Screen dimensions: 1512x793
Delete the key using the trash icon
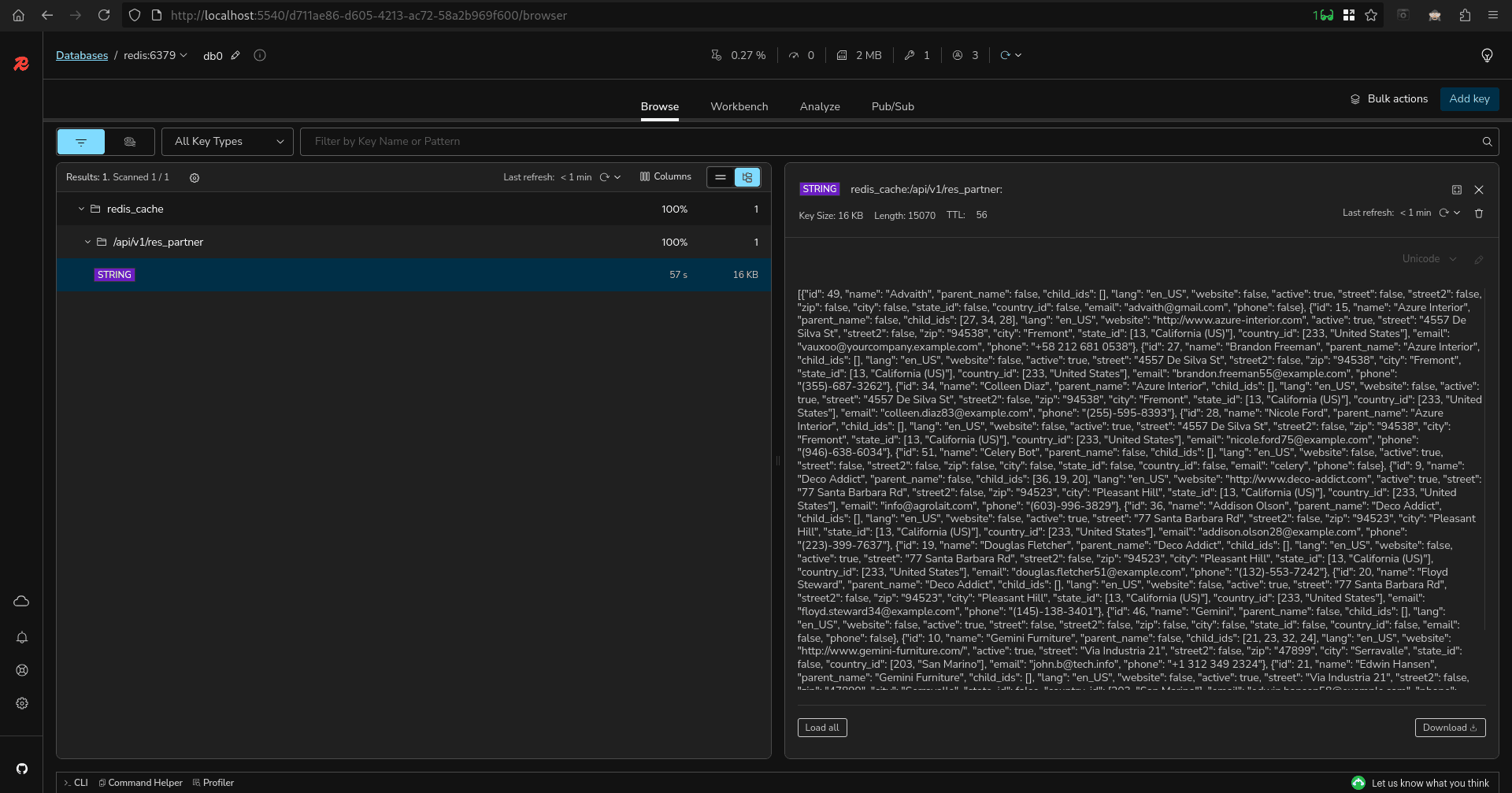[x=1478, y=213]
